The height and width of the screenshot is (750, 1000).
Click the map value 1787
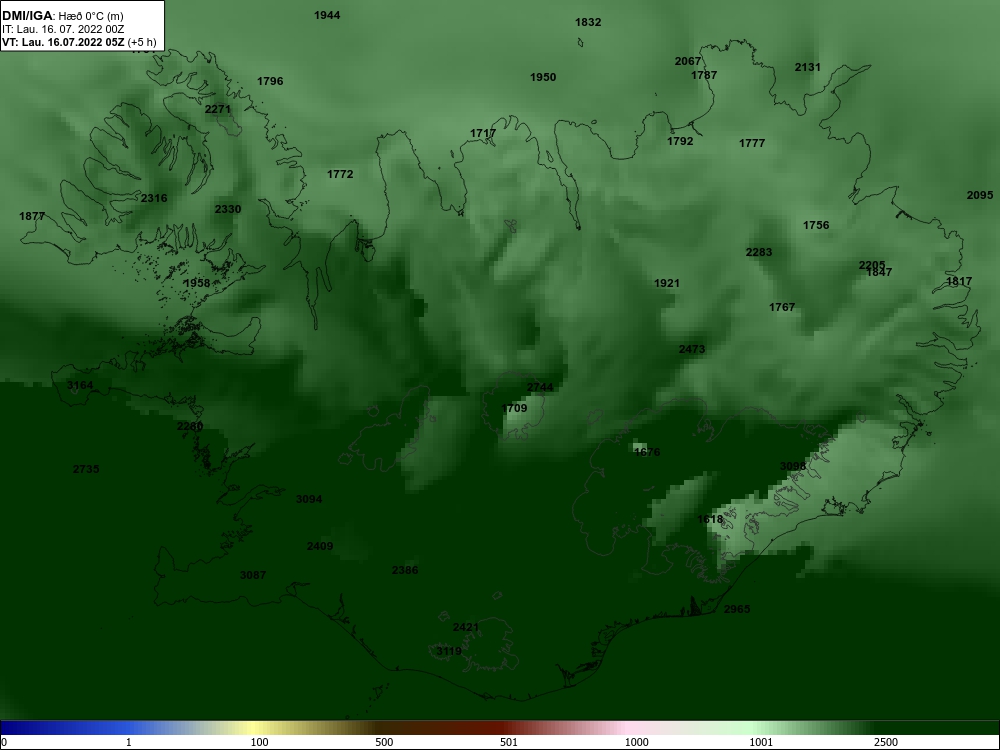point(704,75)
